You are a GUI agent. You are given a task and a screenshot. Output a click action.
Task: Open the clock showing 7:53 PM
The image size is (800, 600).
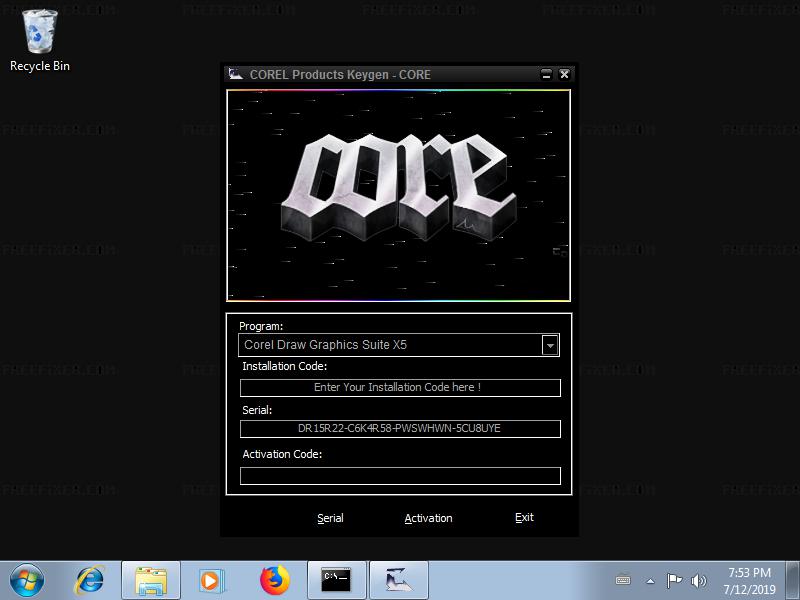point(749,581)
